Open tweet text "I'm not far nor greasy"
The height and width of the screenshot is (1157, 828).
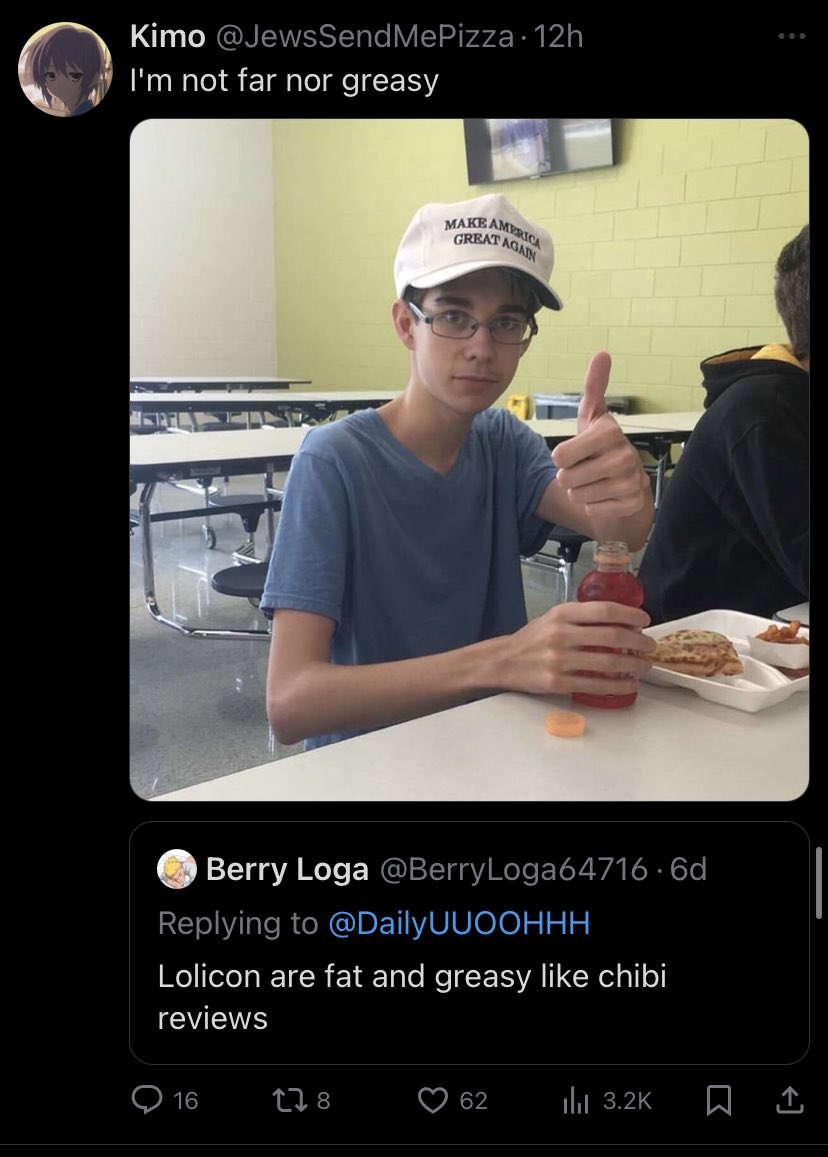click(284, 80)
